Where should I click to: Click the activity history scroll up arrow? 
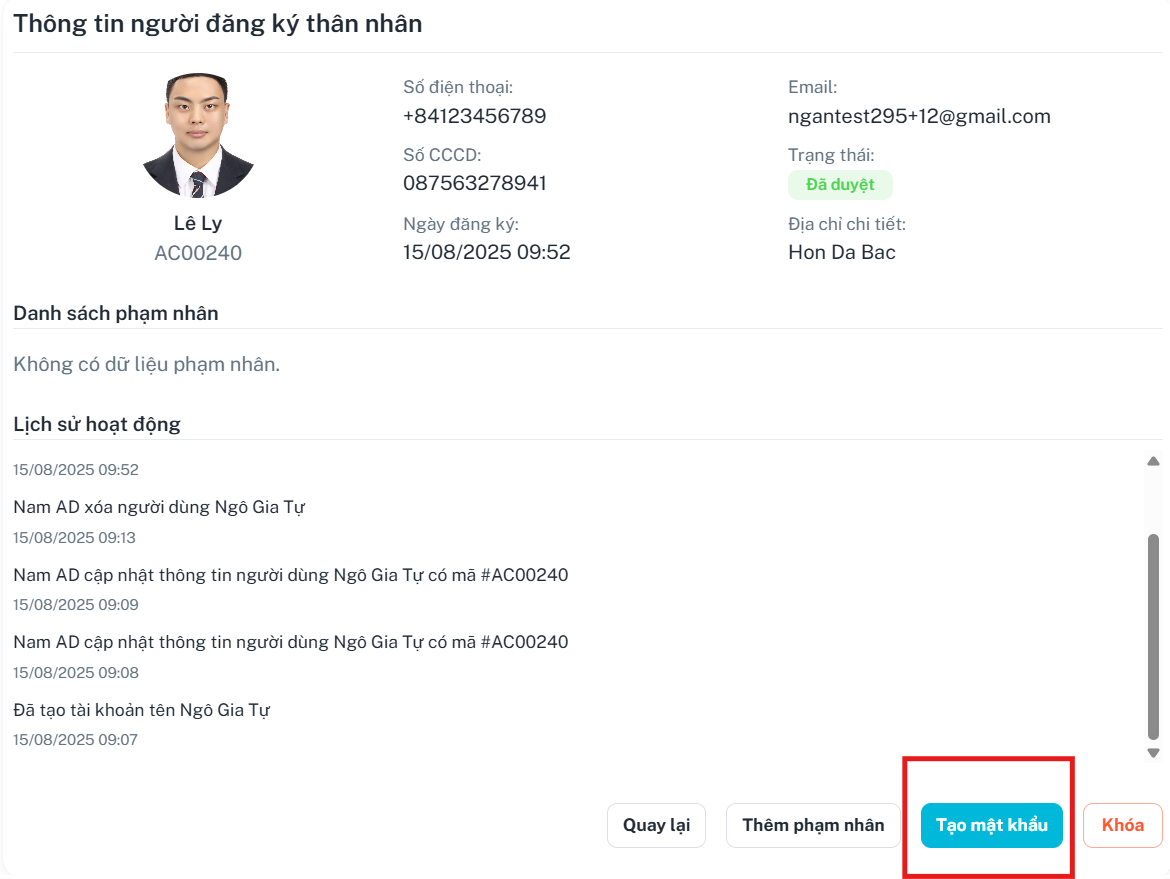pos(1153,461)
